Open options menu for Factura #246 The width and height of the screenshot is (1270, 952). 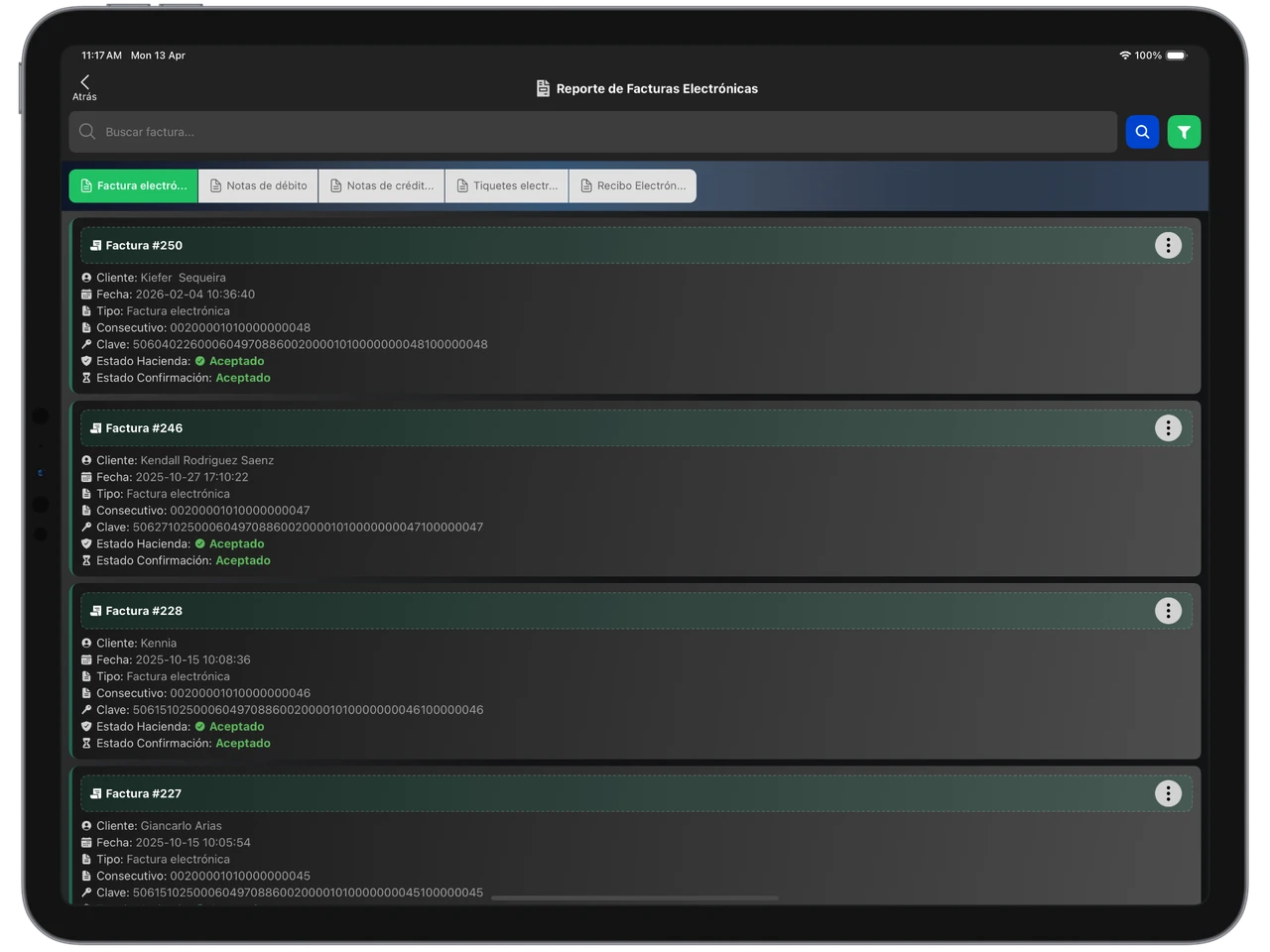pos(1168,427)
